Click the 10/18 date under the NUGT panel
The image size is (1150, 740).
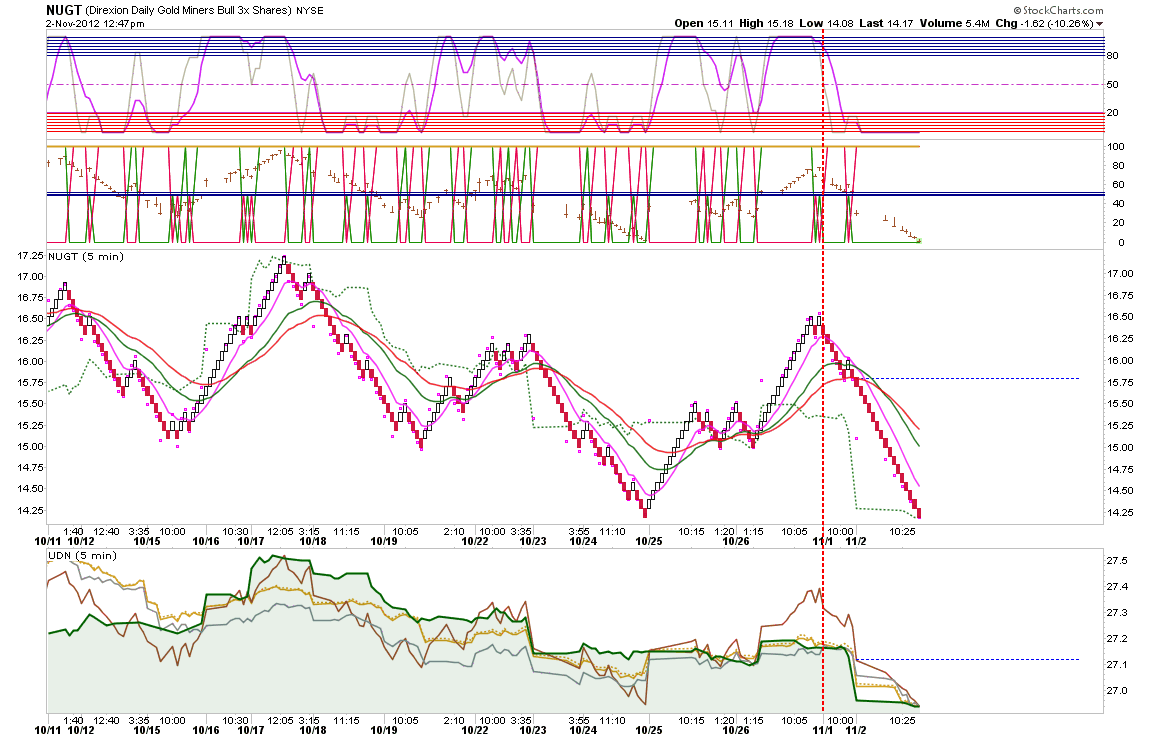pyautogui.click(x=313, y=542)
